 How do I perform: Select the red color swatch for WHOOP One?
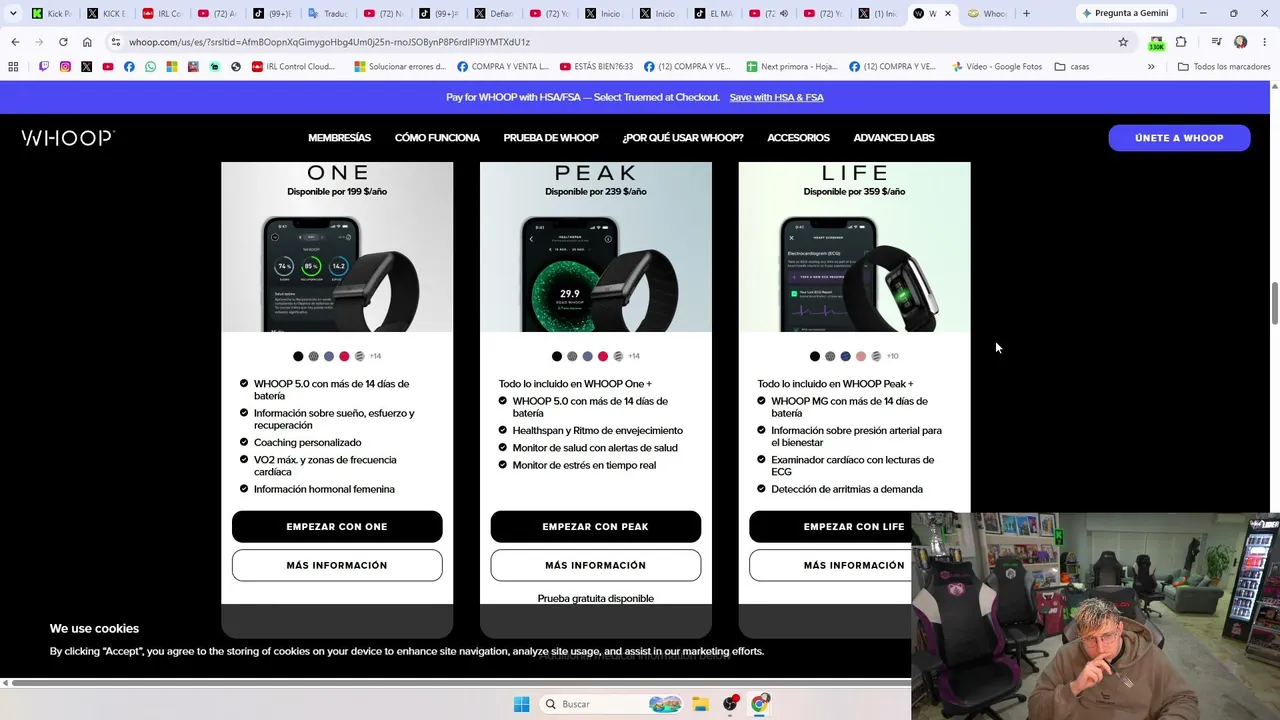coord(344,356)
